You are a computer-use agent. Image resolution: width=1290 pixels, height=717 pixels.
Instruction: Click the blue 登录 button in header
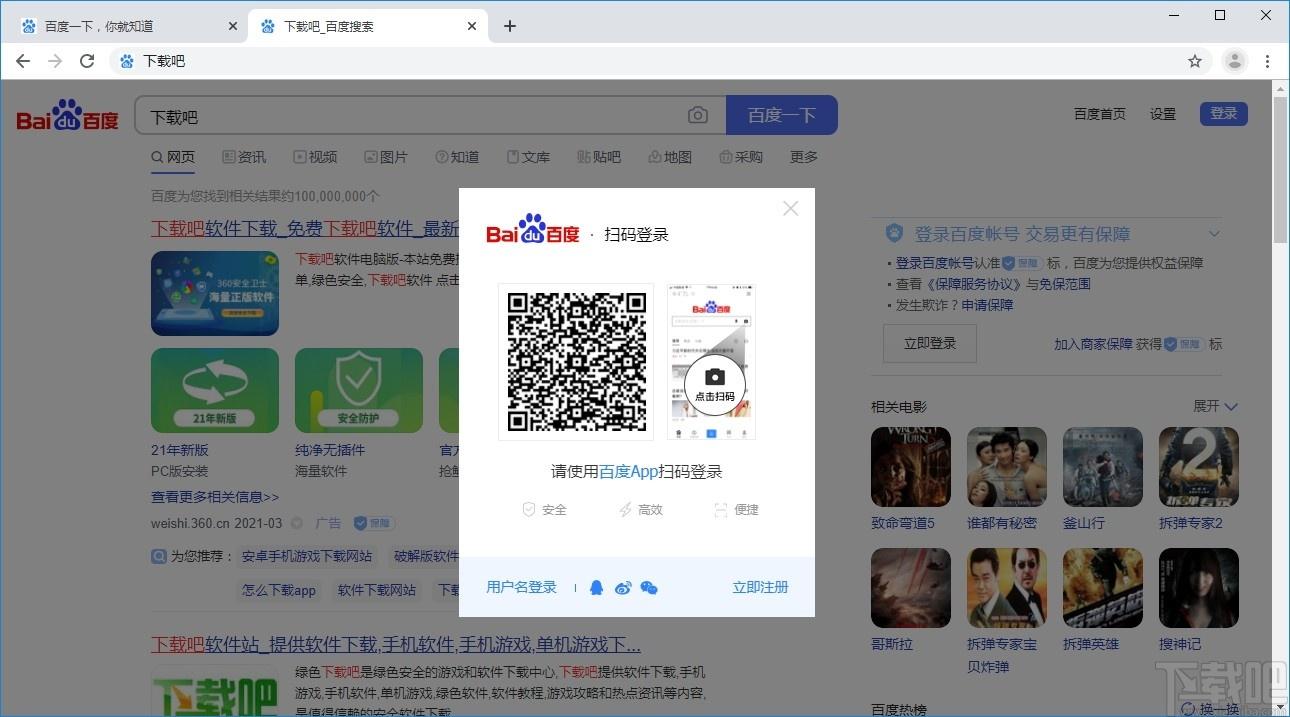pos(1224,113)
